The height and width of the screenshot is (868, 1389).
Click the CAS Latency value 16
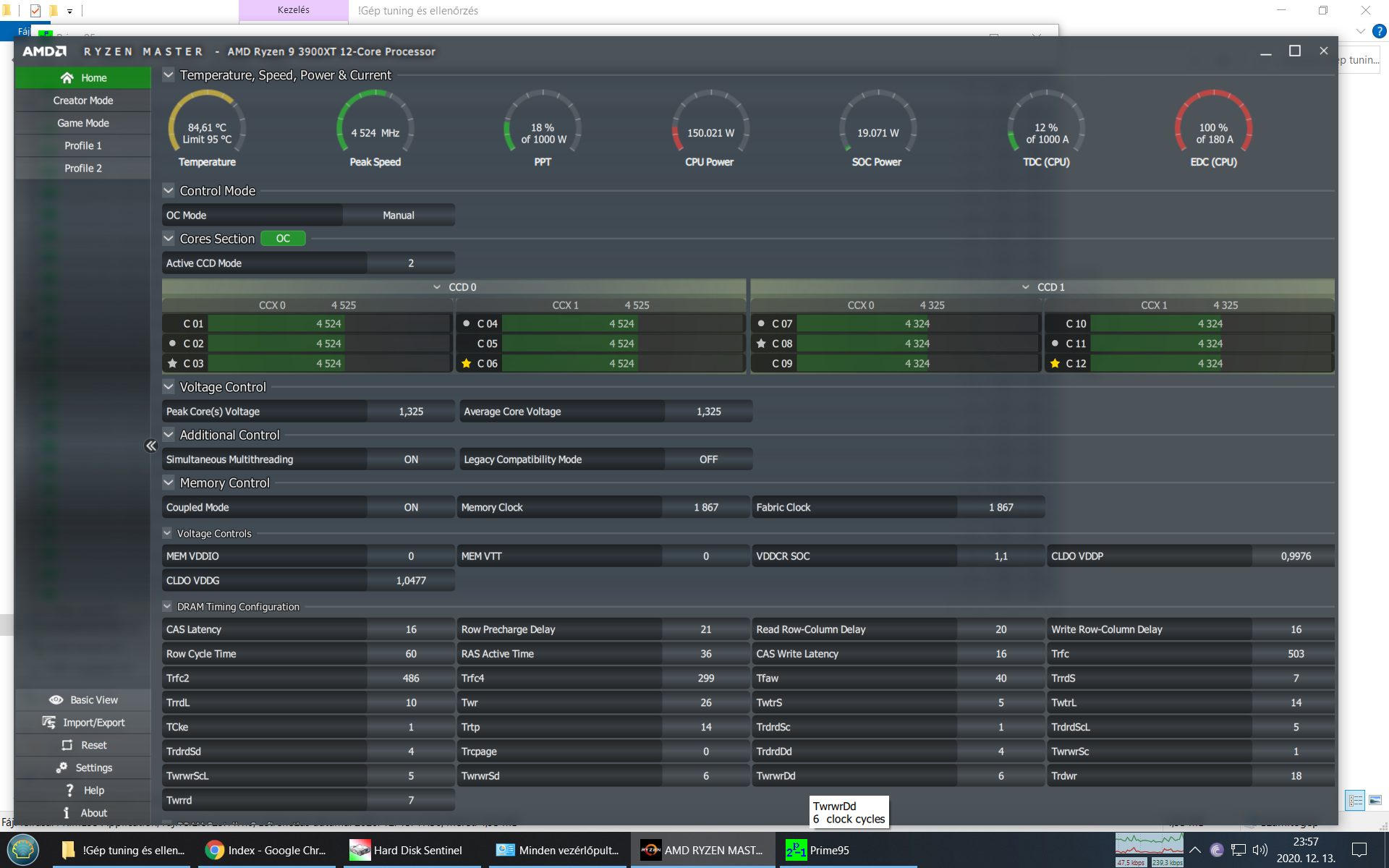pos(411,629)
